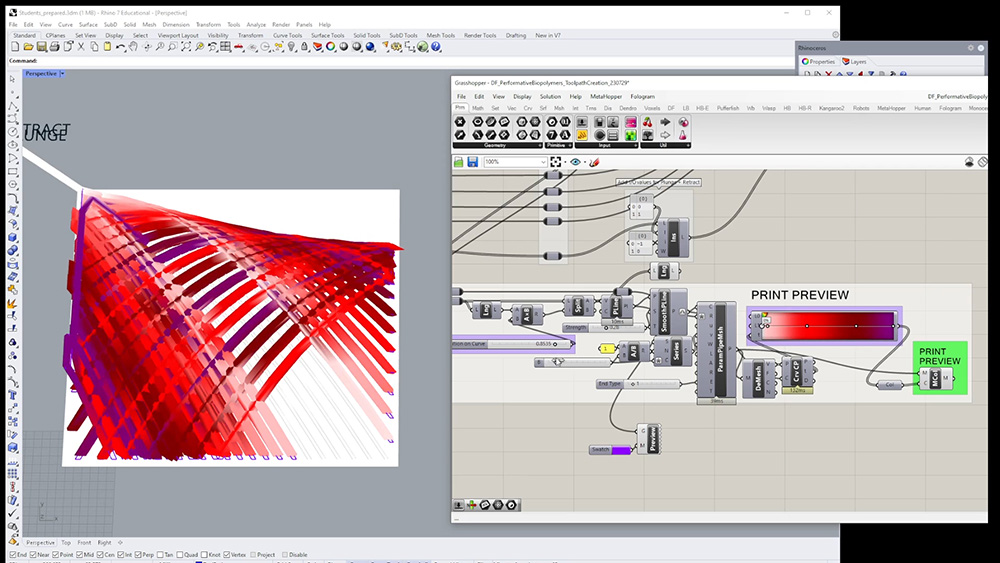This screenshot has width=1000, height=563.
Task: Click the Cut (X) icon in Rhino toolbar
Action: coord(81,47)
